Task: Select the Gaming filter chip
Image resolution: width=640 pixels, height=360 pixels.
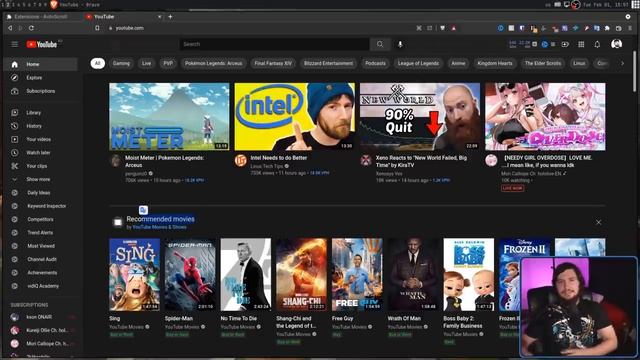Action: click(121, 63)
